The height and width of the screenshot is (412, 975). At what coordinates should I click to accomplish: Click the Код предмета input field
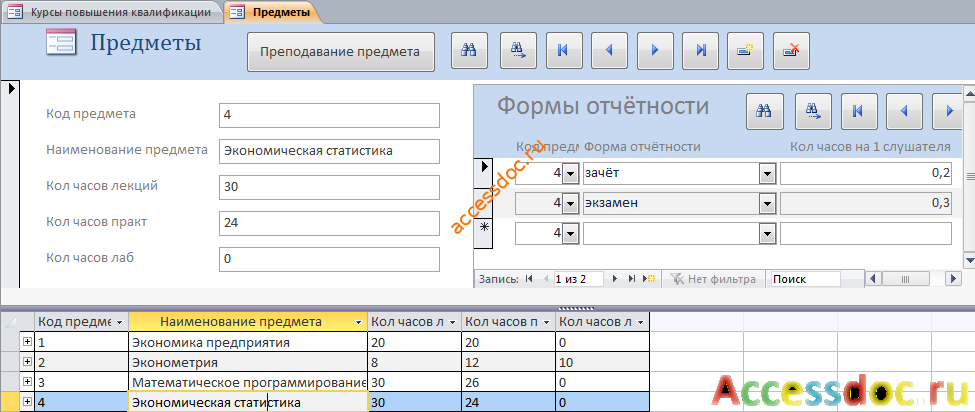[330, 116]
